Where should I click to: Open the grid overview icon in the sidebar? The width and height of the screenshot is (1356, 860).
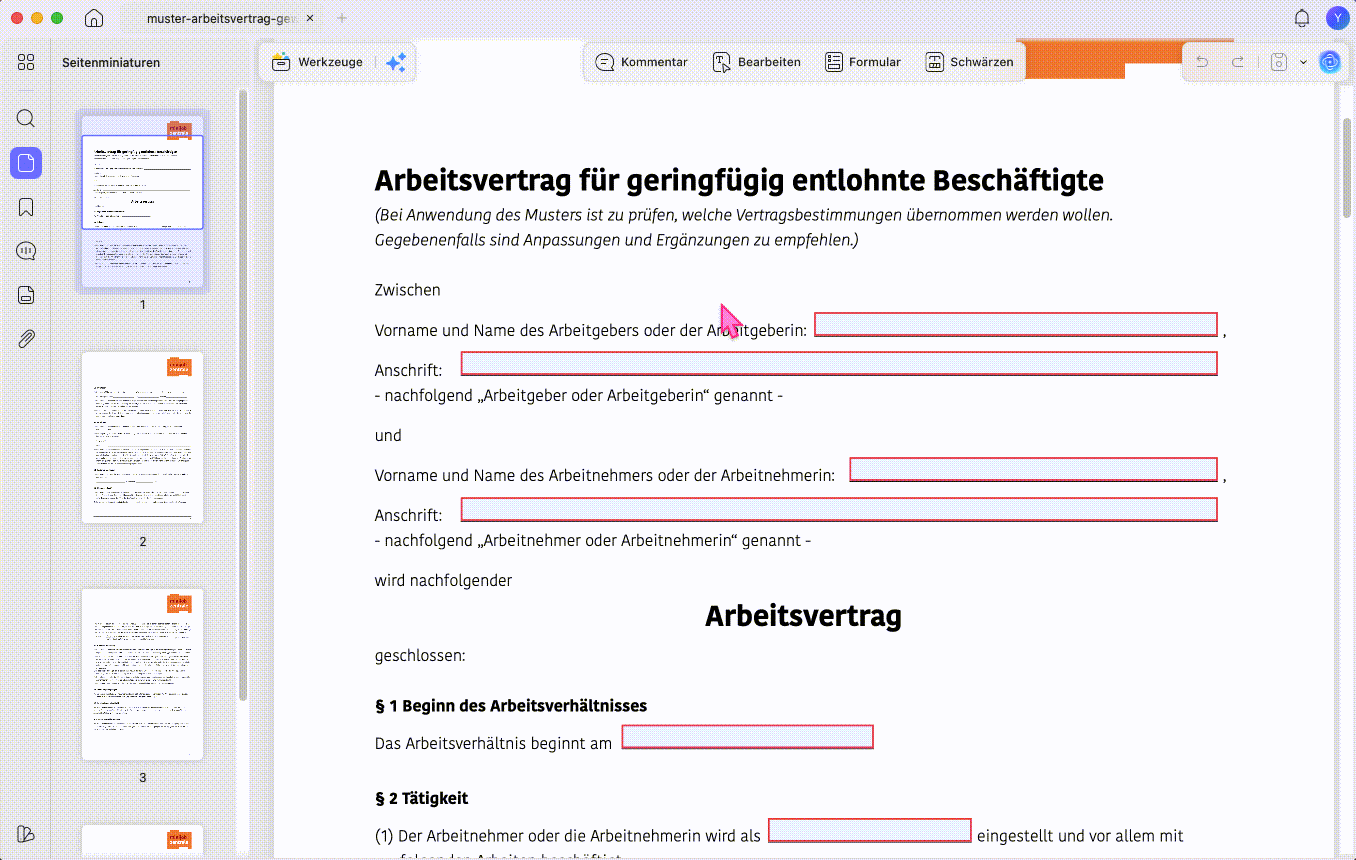click(x=26, y=62)
